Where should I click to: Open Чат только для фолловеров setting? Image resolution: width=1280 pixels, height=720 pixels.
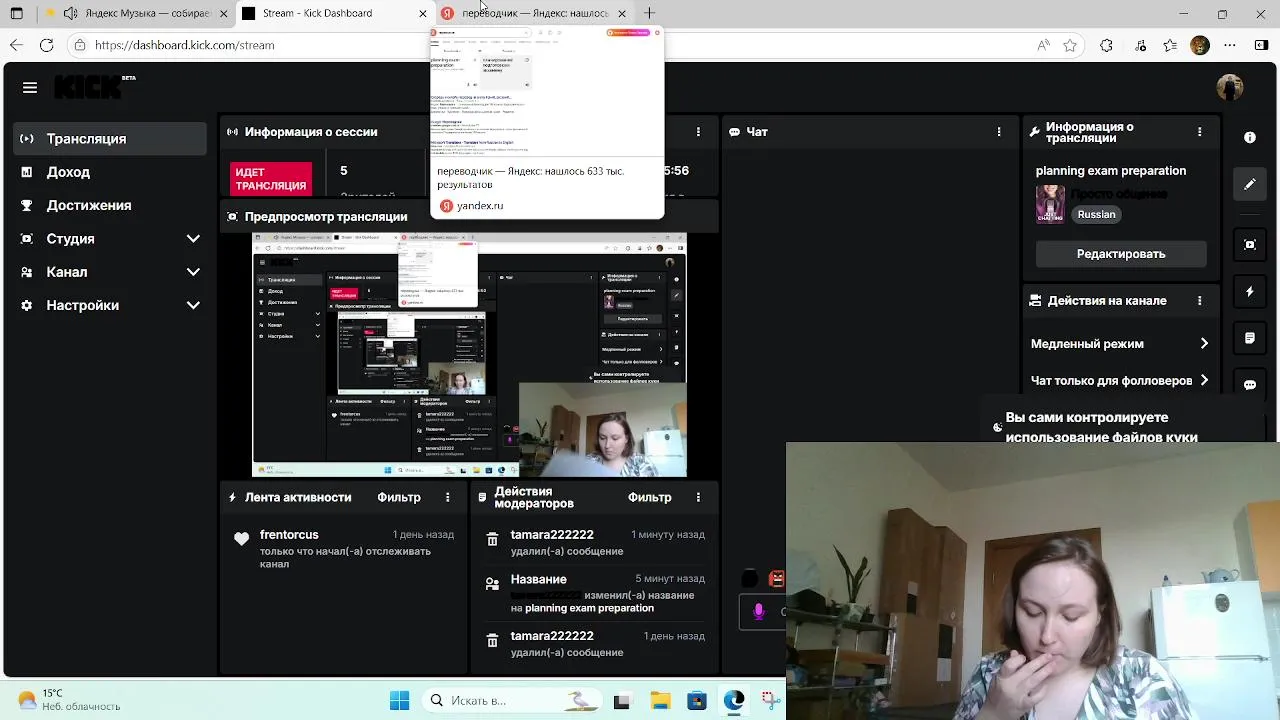(1120, 381)
